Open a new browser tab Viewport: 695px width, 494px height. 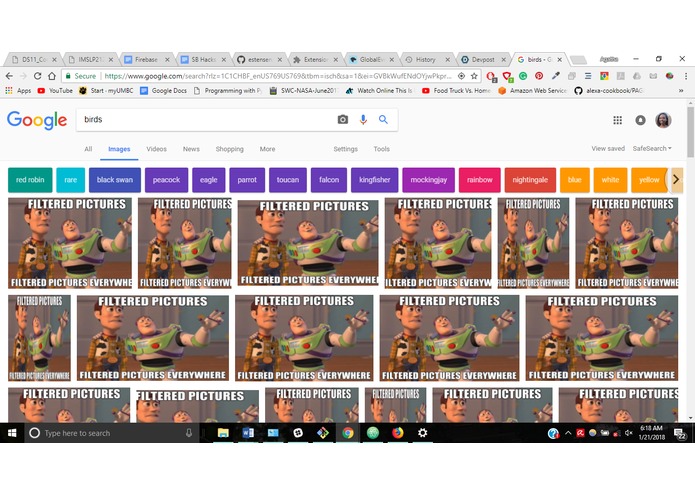578,60
